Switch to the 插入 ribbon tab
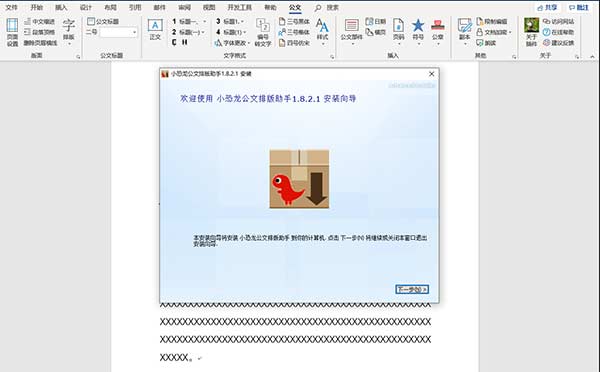 (61, 7)
